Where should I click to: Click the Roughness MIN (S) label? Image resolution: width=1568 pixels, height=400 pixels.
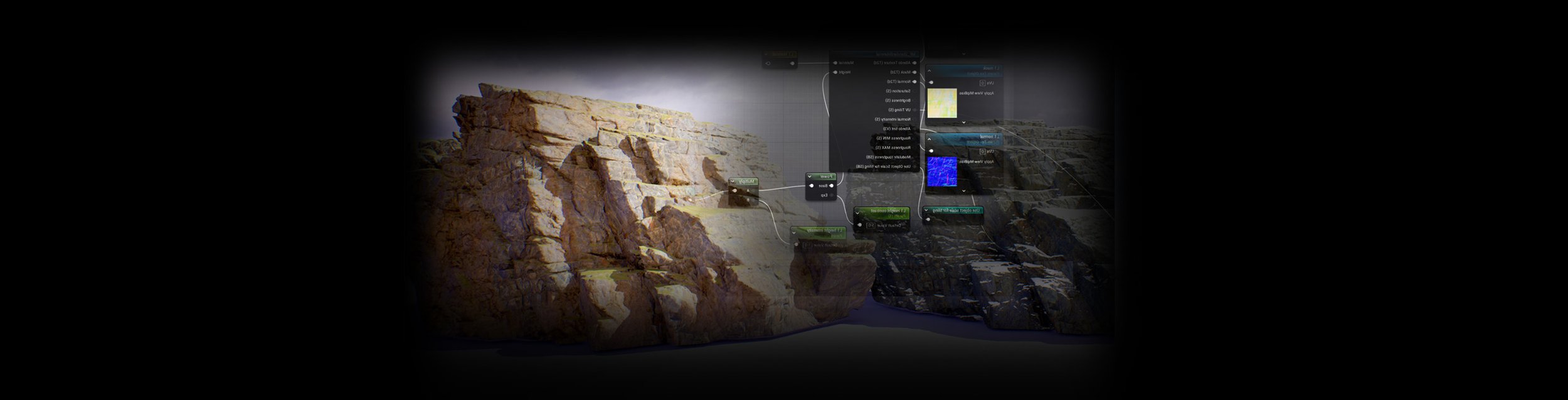coord(894,138)
